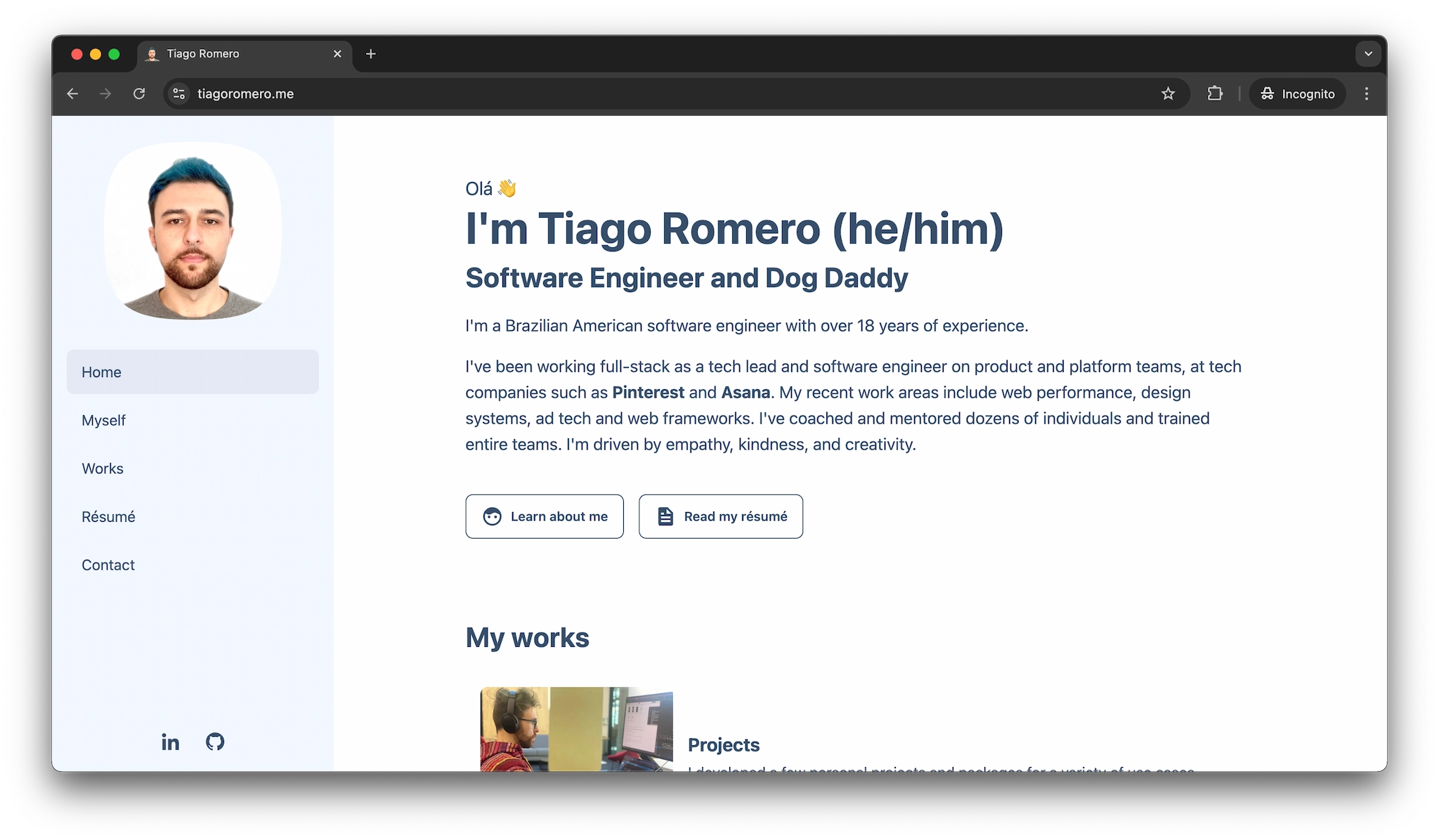Viewport: 1439px width, 840px height.
Task: Open Works section from sidebar
Action: 103,468
